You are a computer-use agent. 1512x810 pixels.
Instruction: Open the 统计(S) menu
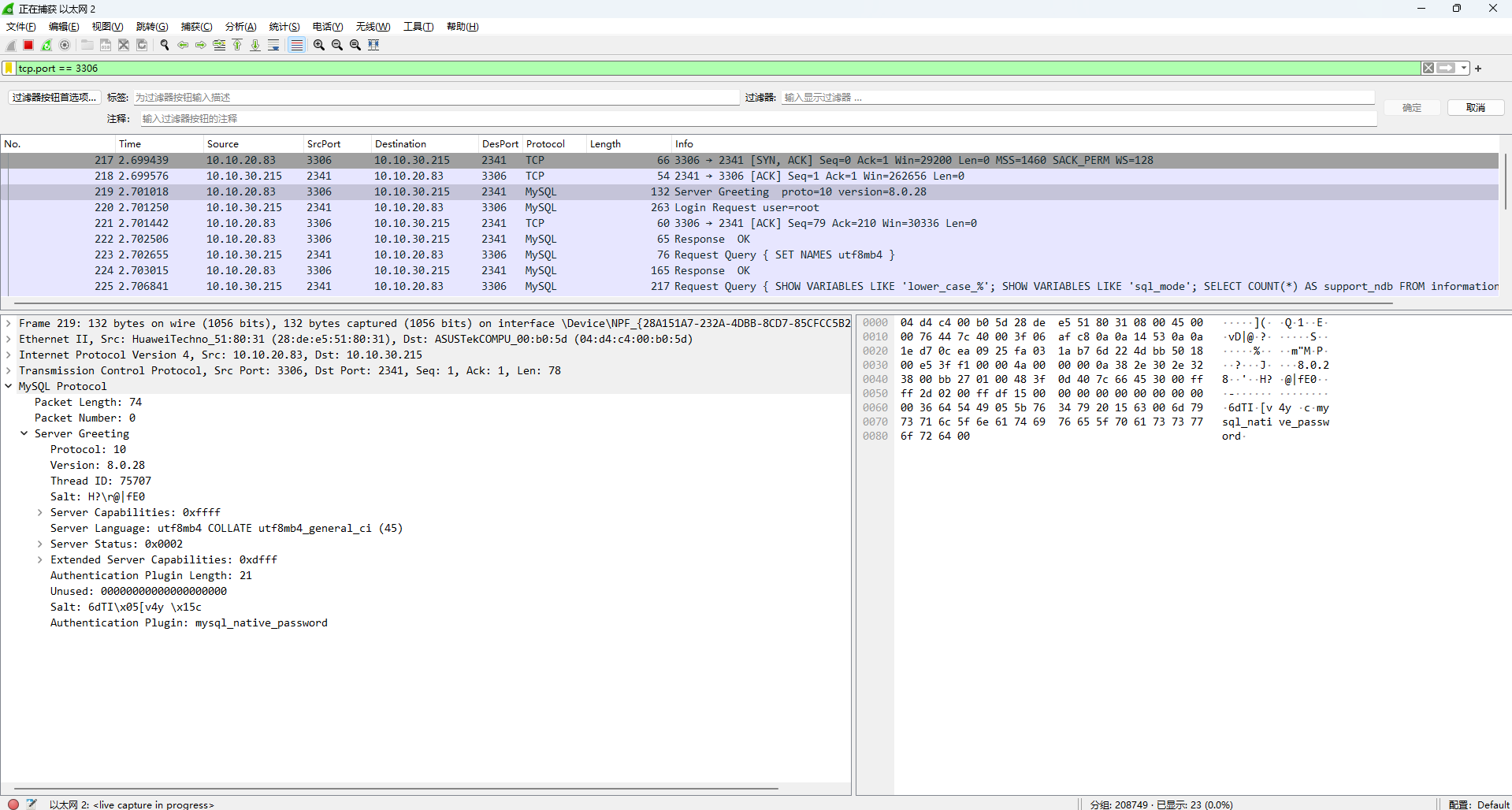pyautogui.click(x=284, y=27)
